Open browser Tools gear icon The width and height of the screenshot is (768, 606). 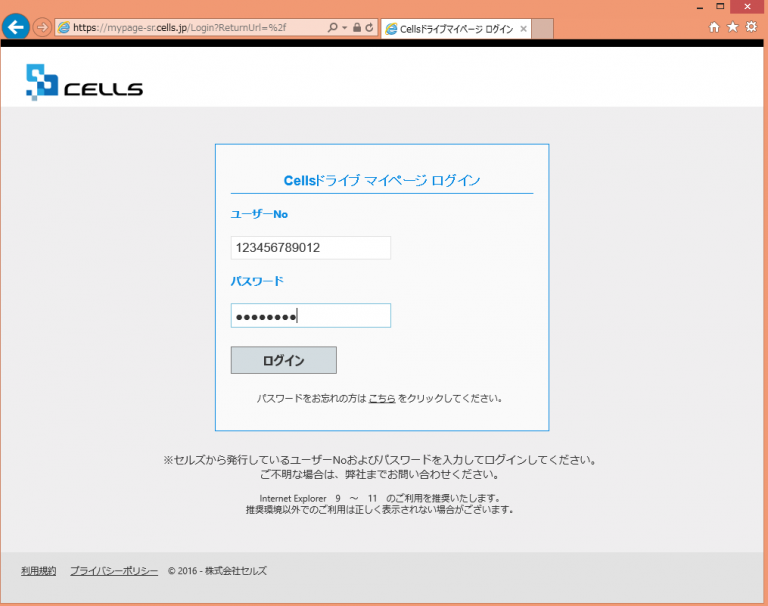(751, 27)
